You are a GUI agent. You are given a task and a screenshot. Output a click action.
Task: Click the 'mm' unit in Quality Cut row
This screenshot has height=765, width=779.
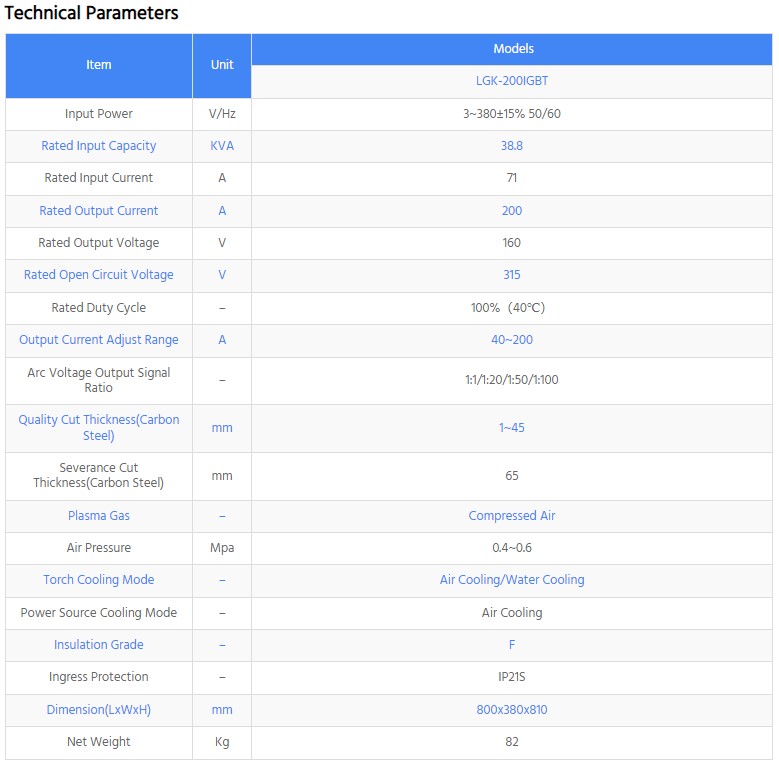coord(222,428)
